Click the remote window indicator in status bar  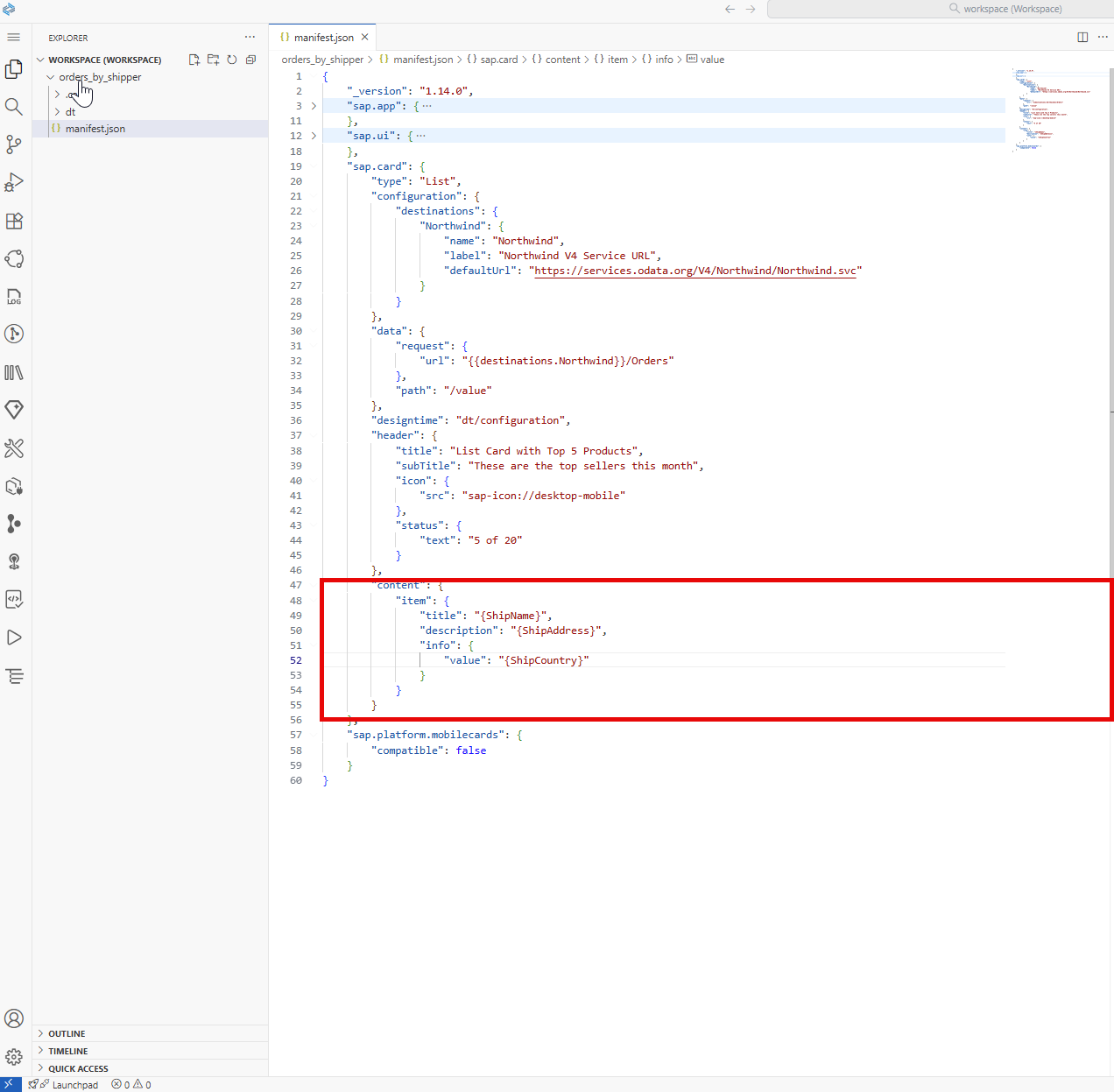coord(11,1084)
